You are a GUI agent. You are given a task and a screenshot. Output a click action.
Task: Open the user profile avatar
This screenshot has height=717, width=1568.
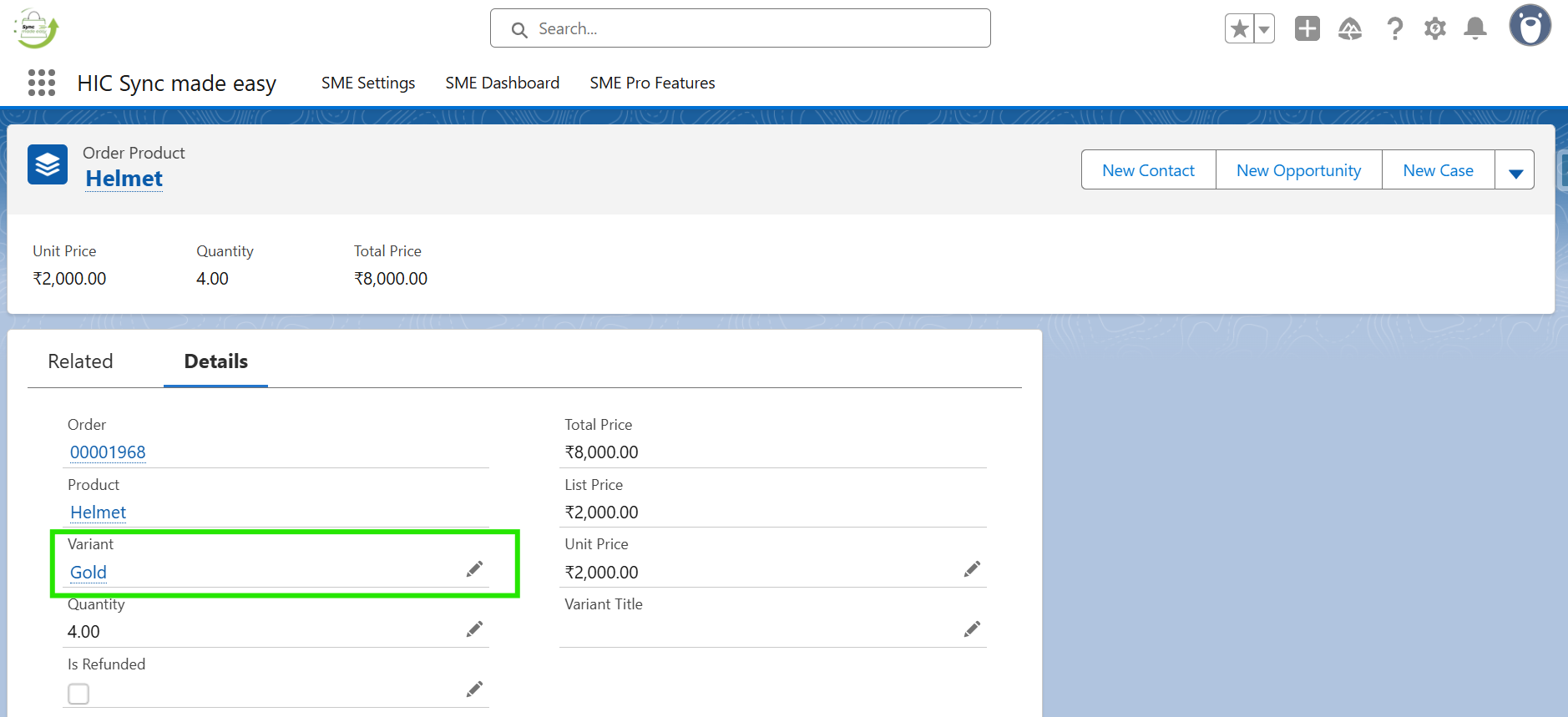point(1530,25)
